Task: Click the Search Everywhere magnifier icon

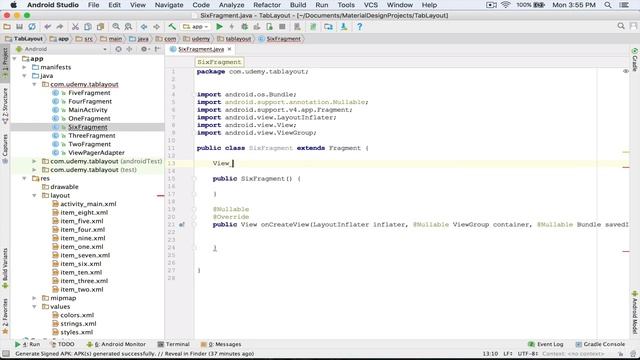Action: coord(621,26)
